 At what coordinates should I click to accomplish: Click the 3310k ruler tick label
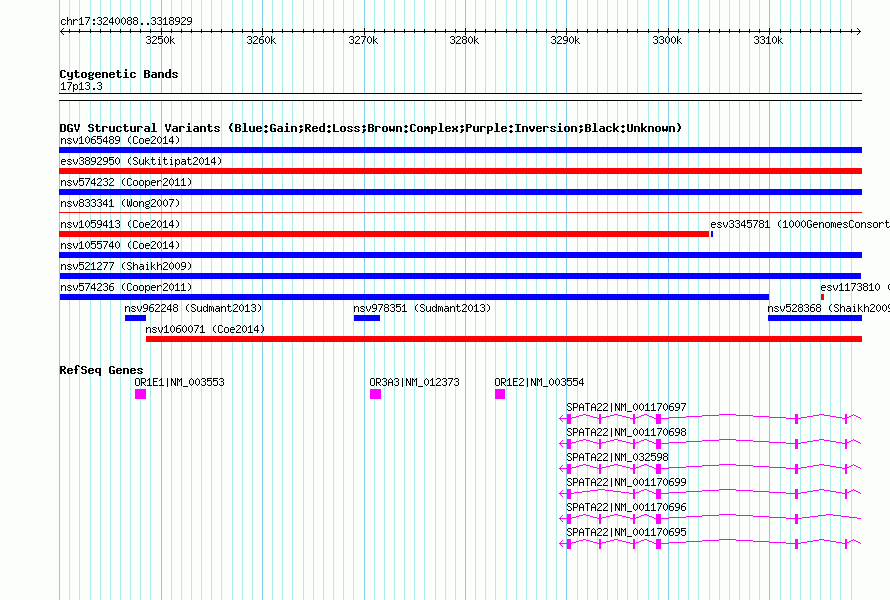tap(768, 40)
